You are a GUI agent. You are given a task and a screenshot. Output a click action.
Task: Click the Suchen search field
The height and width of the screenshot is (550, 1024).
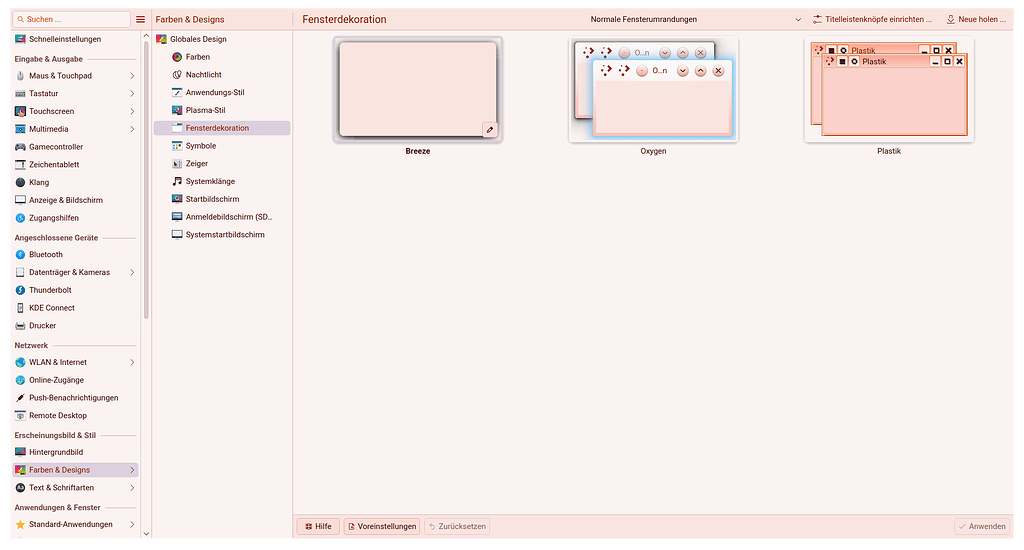point(72,20)
